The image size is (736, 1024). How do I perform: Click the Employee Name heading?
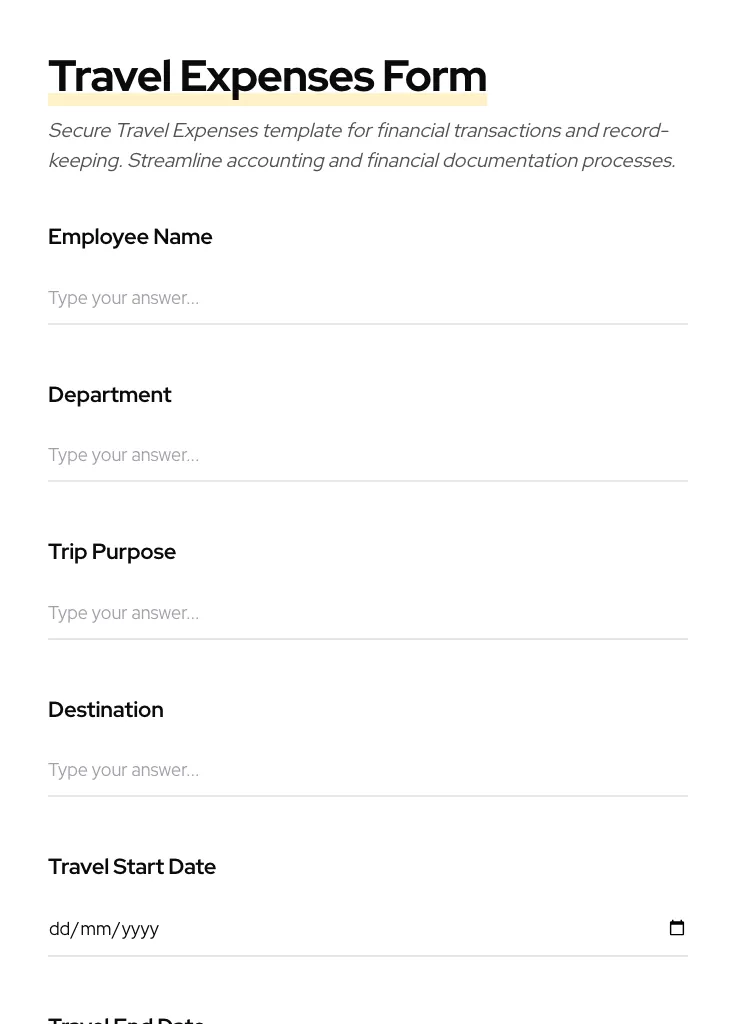pyautogui.click(x=130, y=237)
